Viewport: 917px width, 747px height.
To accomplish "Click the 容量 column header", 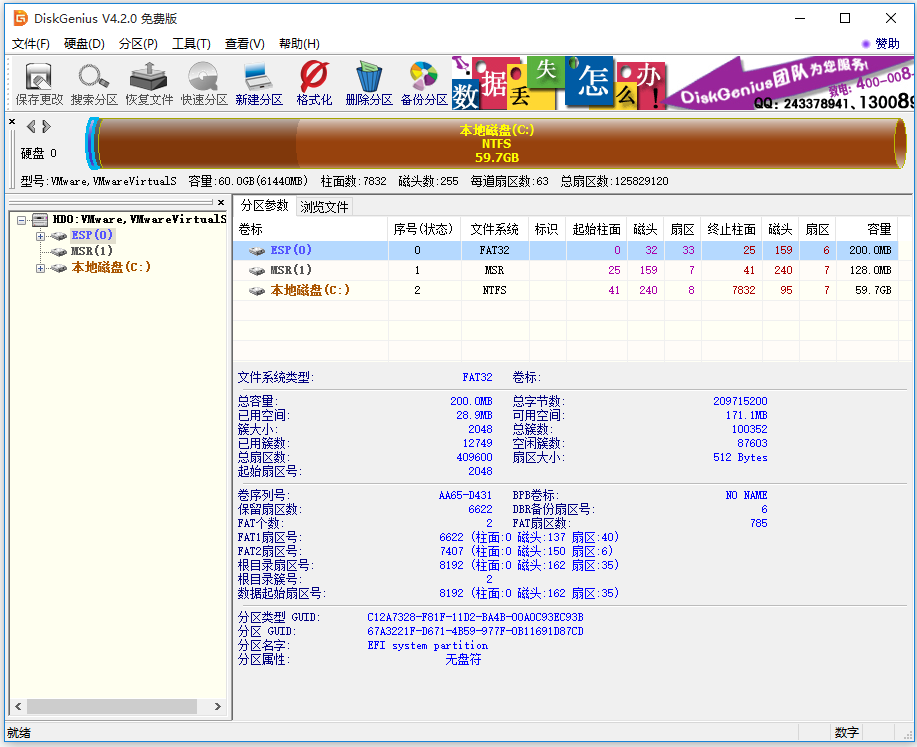I will pyautogui.click(x=866, y=229).
